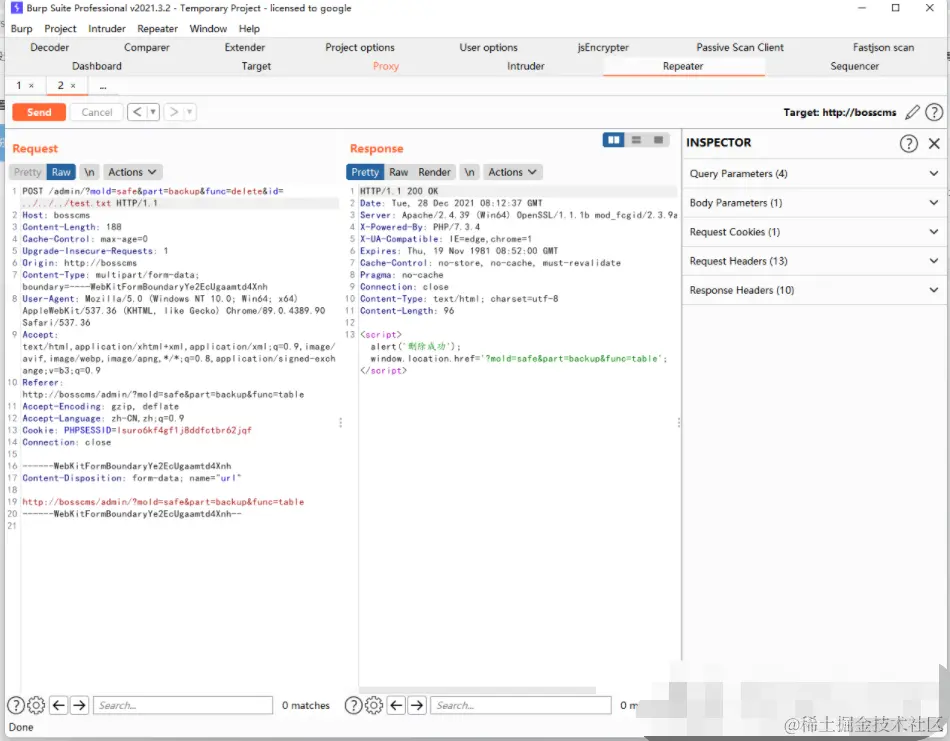
Task: Switch to the Comparer tab
Action: pyautogui.click(x=147, y=47)
